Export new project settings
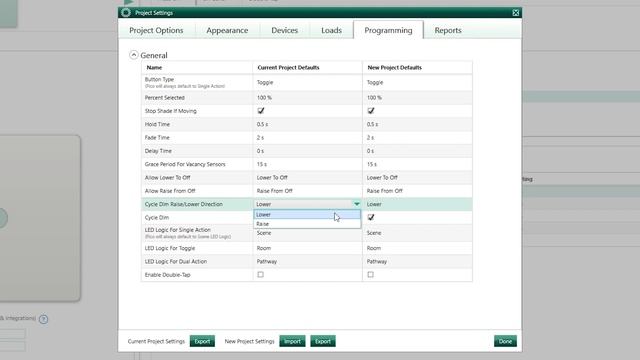 323,341
